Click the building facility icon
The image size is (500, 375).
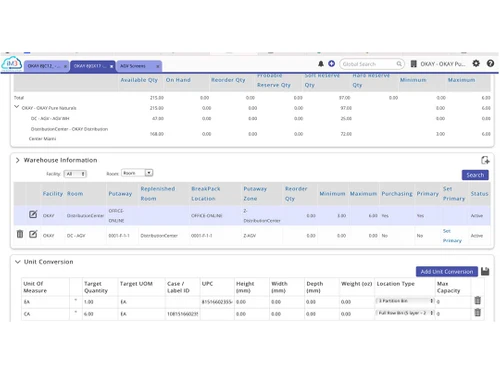pos(413,64)
